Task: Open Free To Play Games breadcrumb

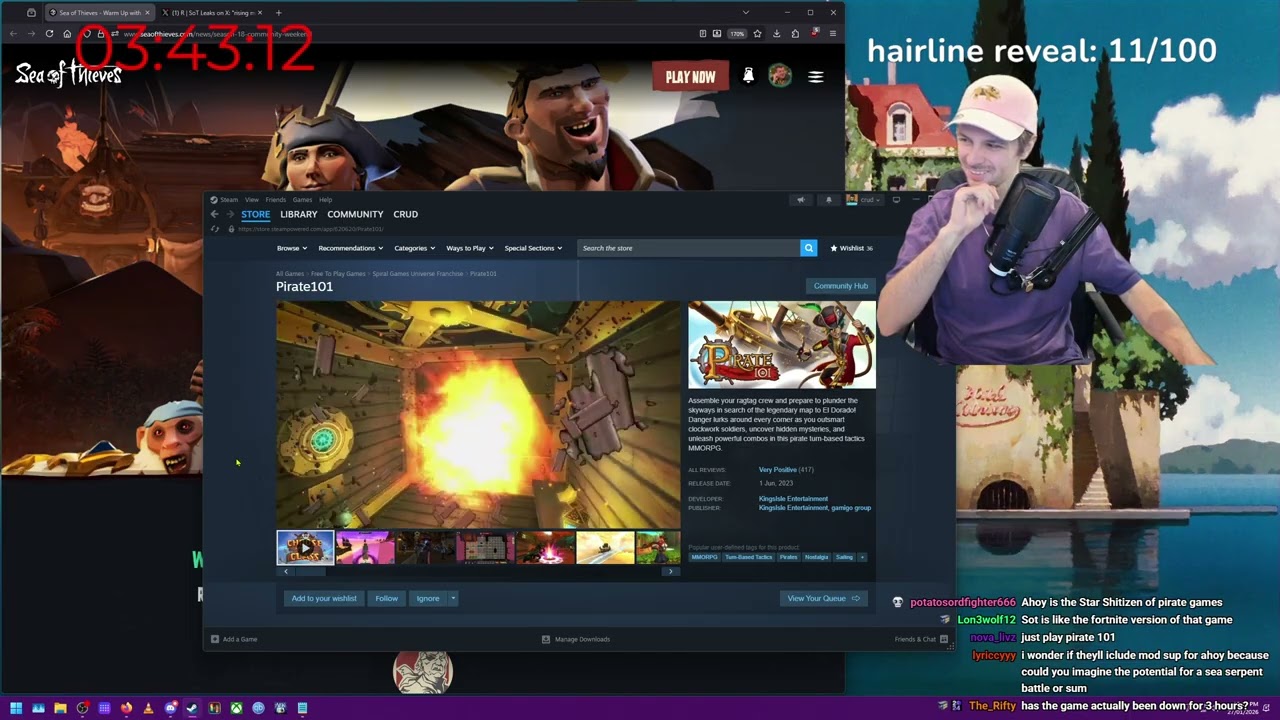Action: click(338, 273)
